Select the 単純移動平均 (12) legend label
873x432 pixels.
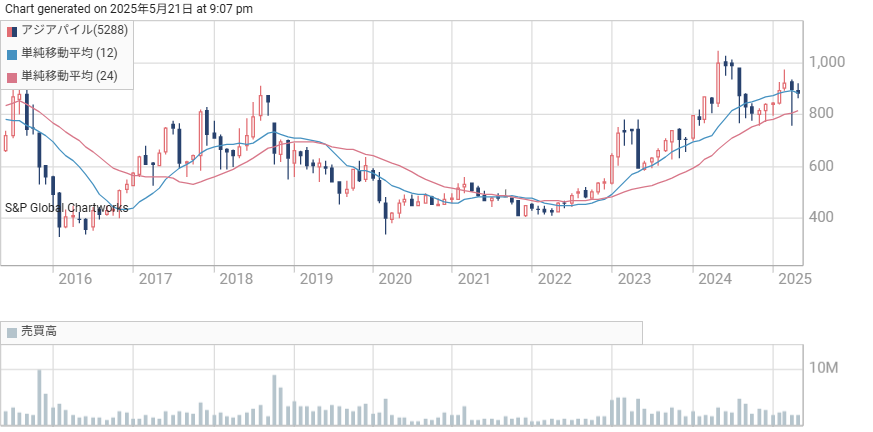click(x=70, y=53)
